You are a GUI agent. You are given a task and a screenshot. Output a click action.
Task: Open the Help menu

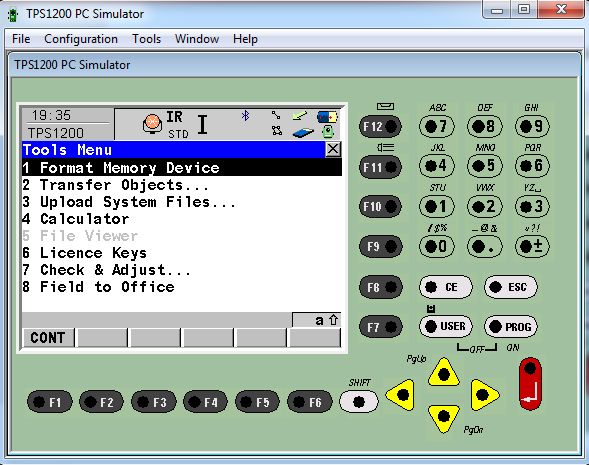coord(245,39)
